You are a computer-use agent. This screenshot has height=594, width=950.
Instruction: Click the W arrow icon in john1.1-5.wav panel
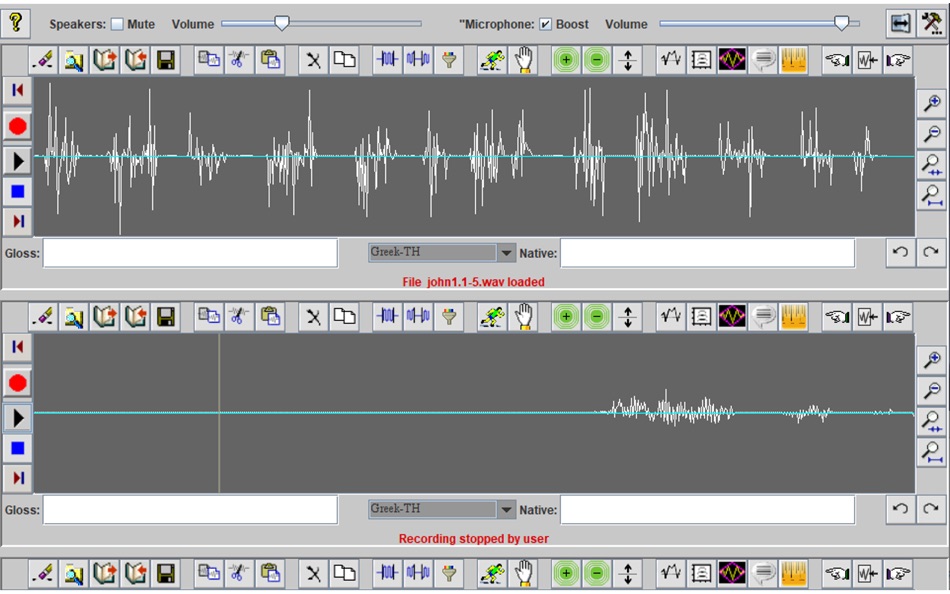point(868,60)
